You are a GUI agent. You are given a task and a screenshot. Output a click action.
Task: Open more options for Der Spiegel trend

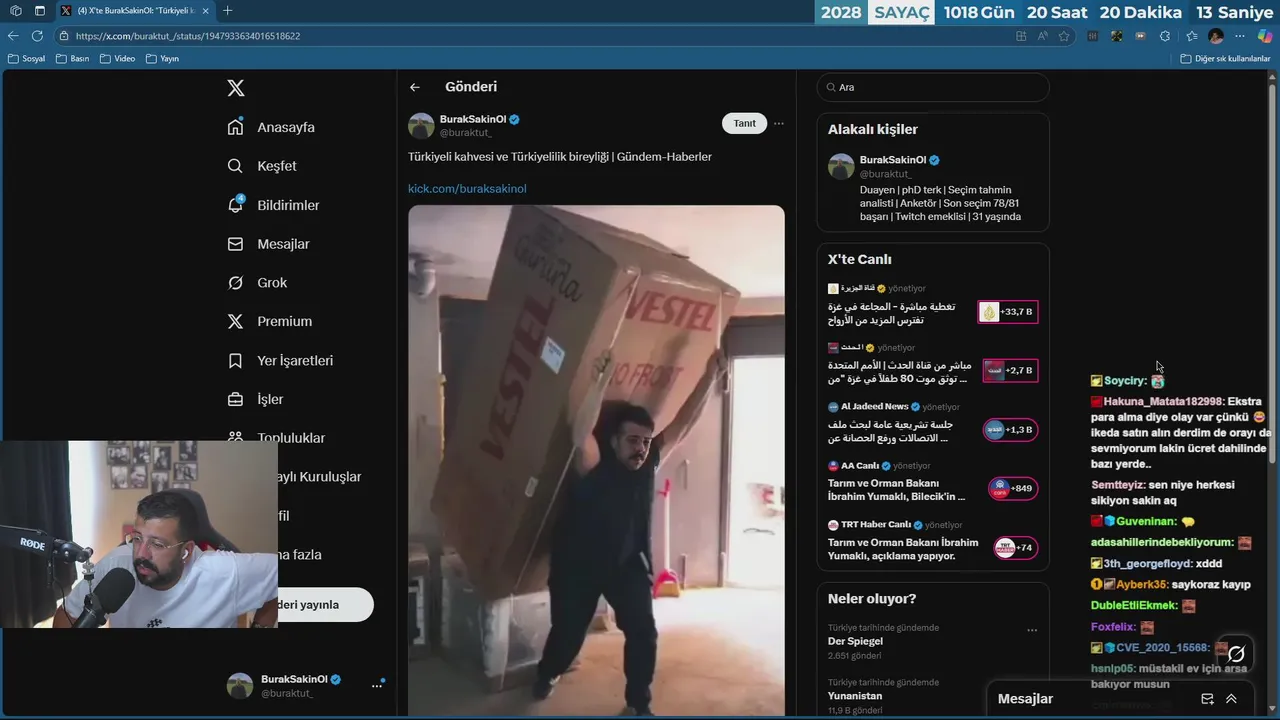click(x=1032, y=630)
